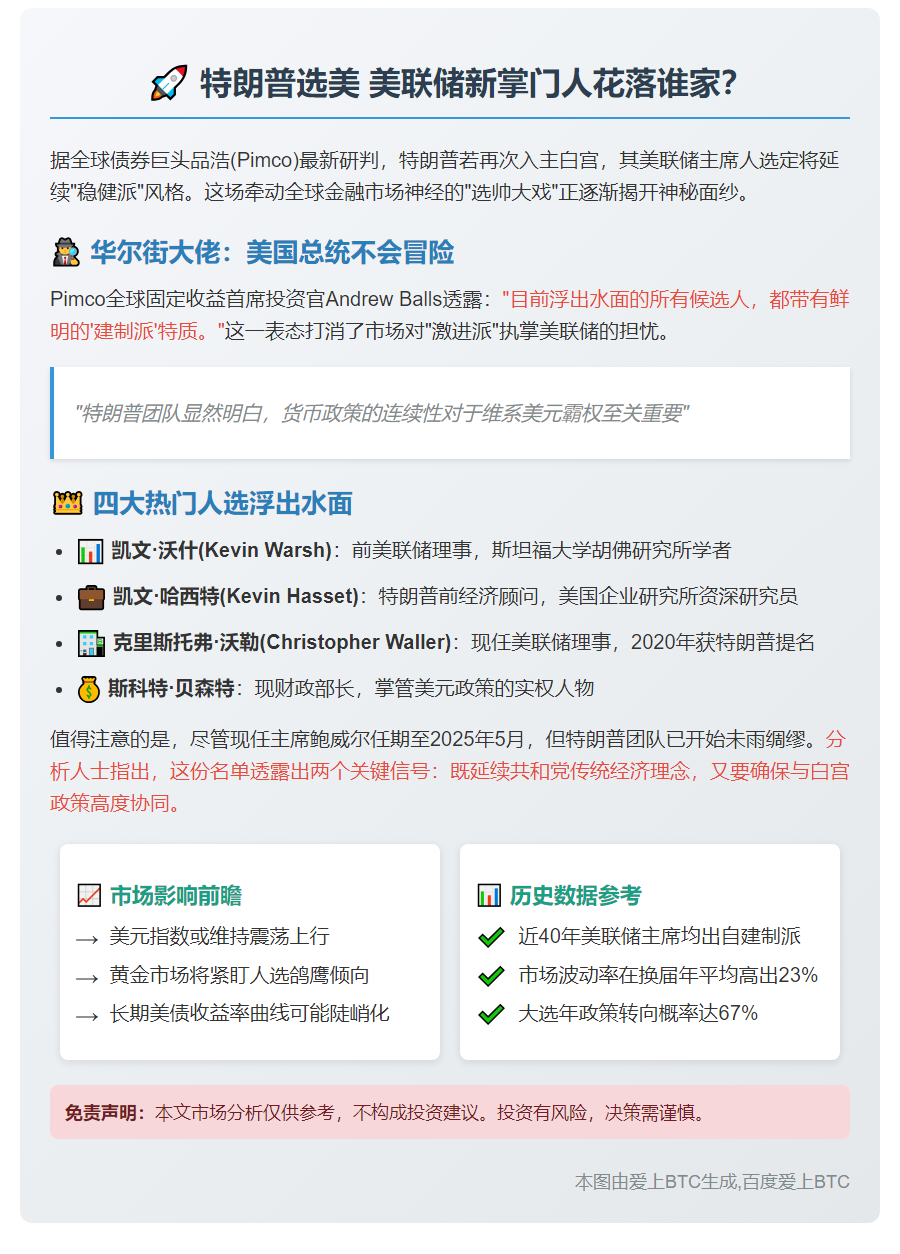Click the arrow before 长期美债收益率曲线可能陡峭化
Viewport: 900px width, 1254px height.
tap(87, 1015)
